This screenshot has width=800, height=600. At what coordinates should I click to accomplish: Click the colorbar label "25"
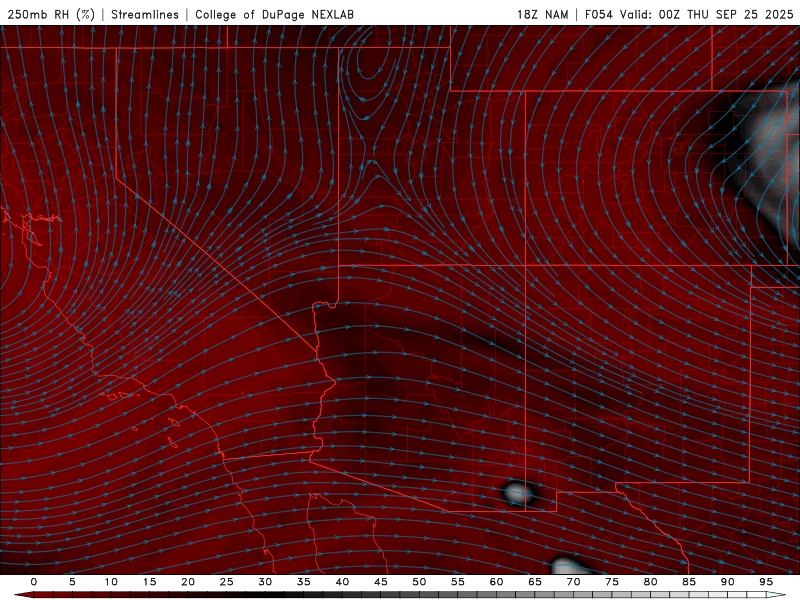(227, 582)
